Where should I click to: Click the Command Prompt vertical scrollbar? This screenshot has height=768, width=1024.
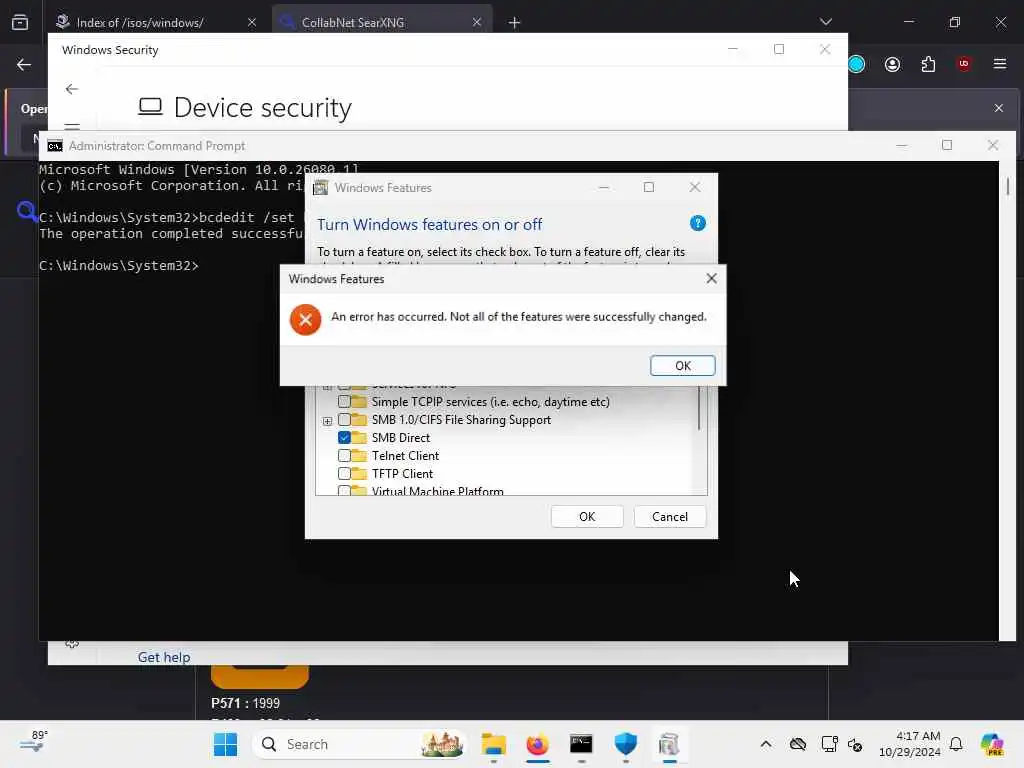(1008, 186)
